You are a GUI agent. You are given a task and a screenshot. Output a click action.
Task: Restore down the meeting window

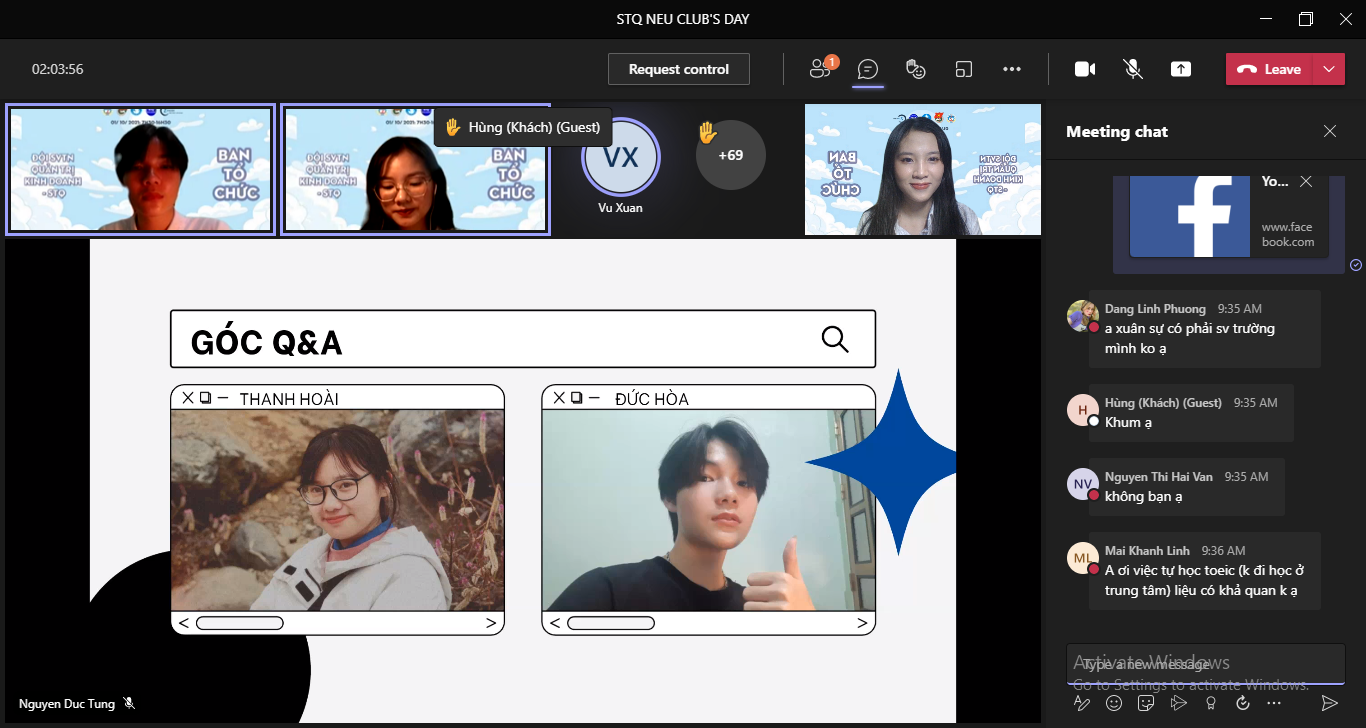(x=1306, y=19)
